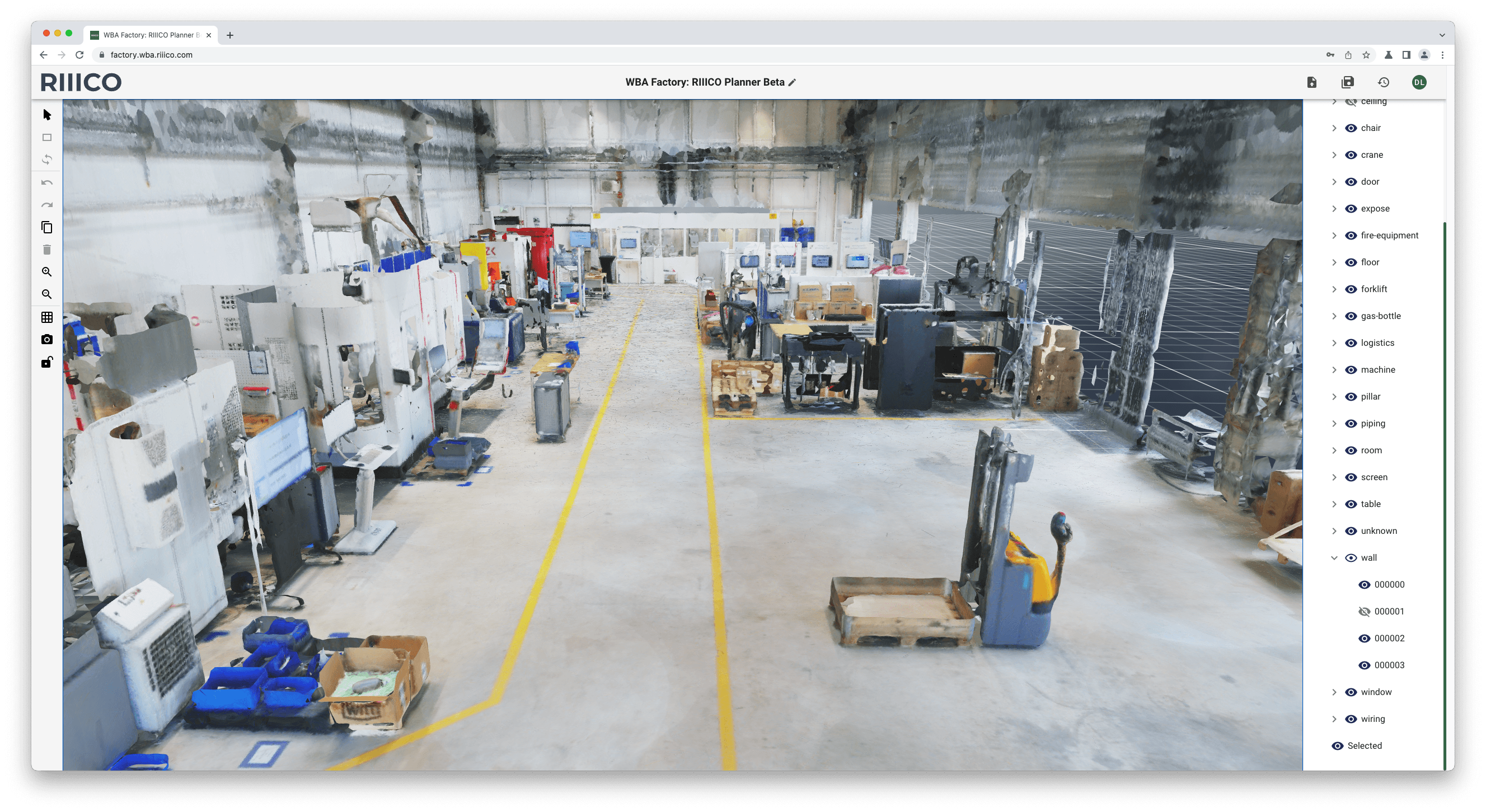Toggle the grid view icon
The height and width of the screenshot is (812, 1486).
tap(46, 317)
